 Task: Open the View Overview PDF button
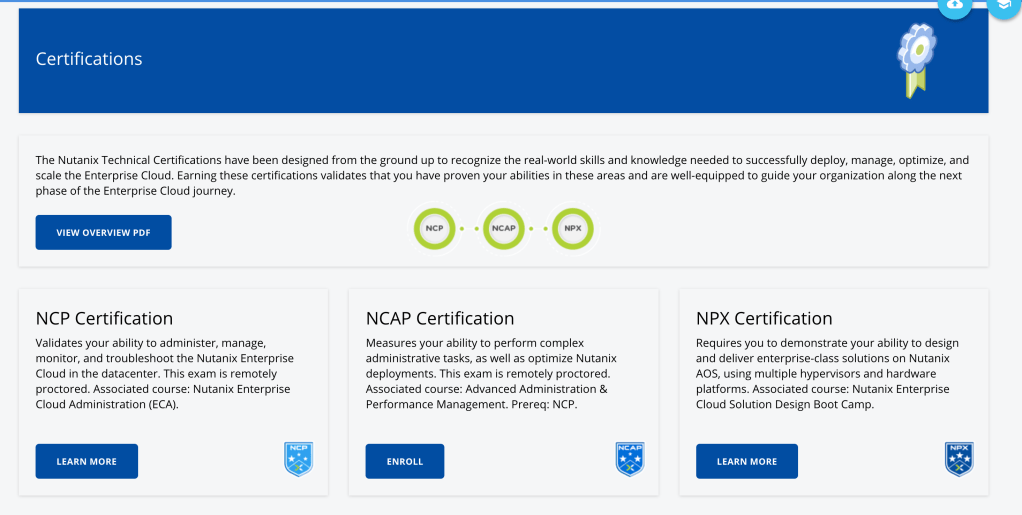point(103,232)
